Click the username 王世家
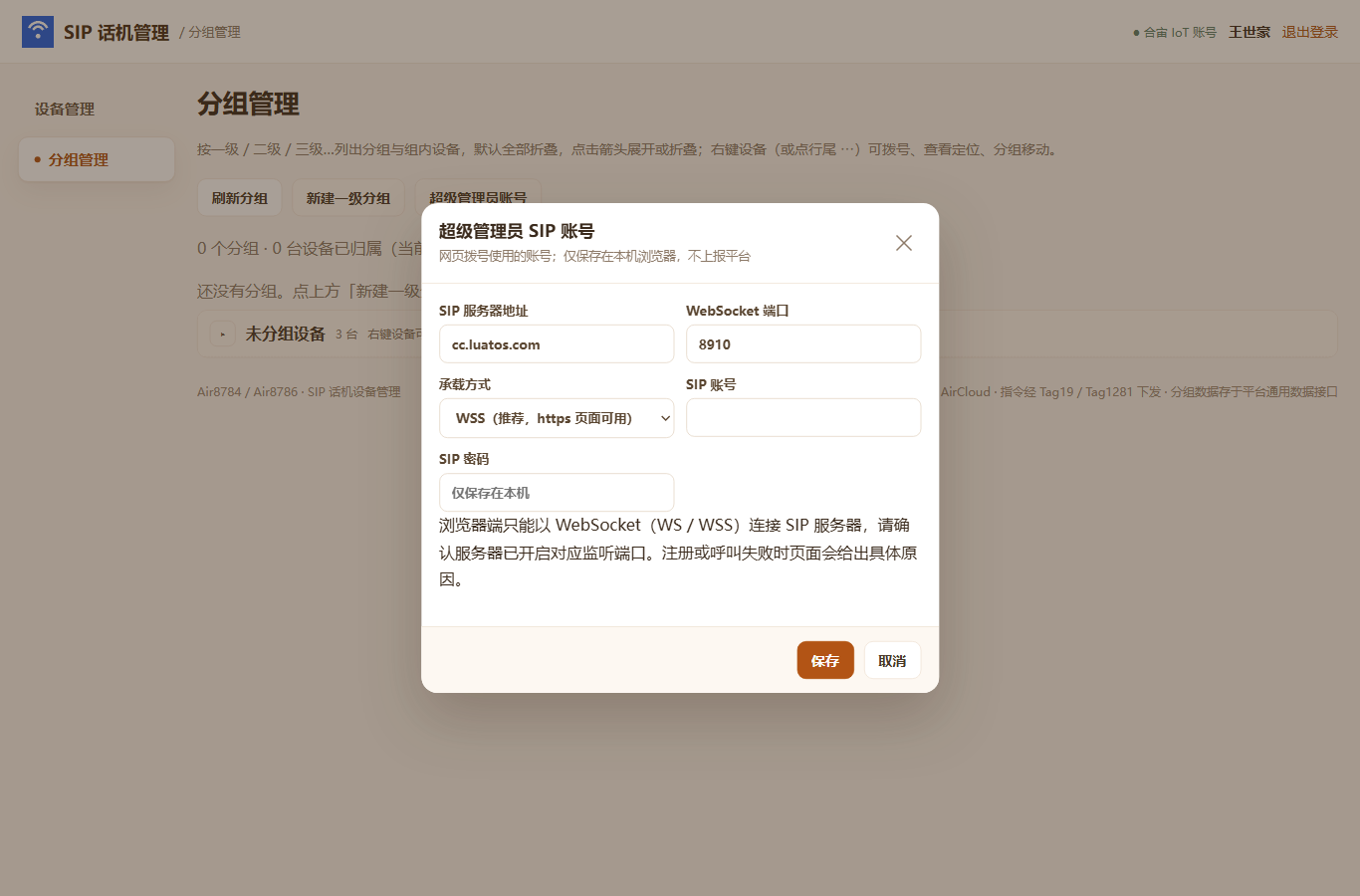 click(x=1249, y=32)
